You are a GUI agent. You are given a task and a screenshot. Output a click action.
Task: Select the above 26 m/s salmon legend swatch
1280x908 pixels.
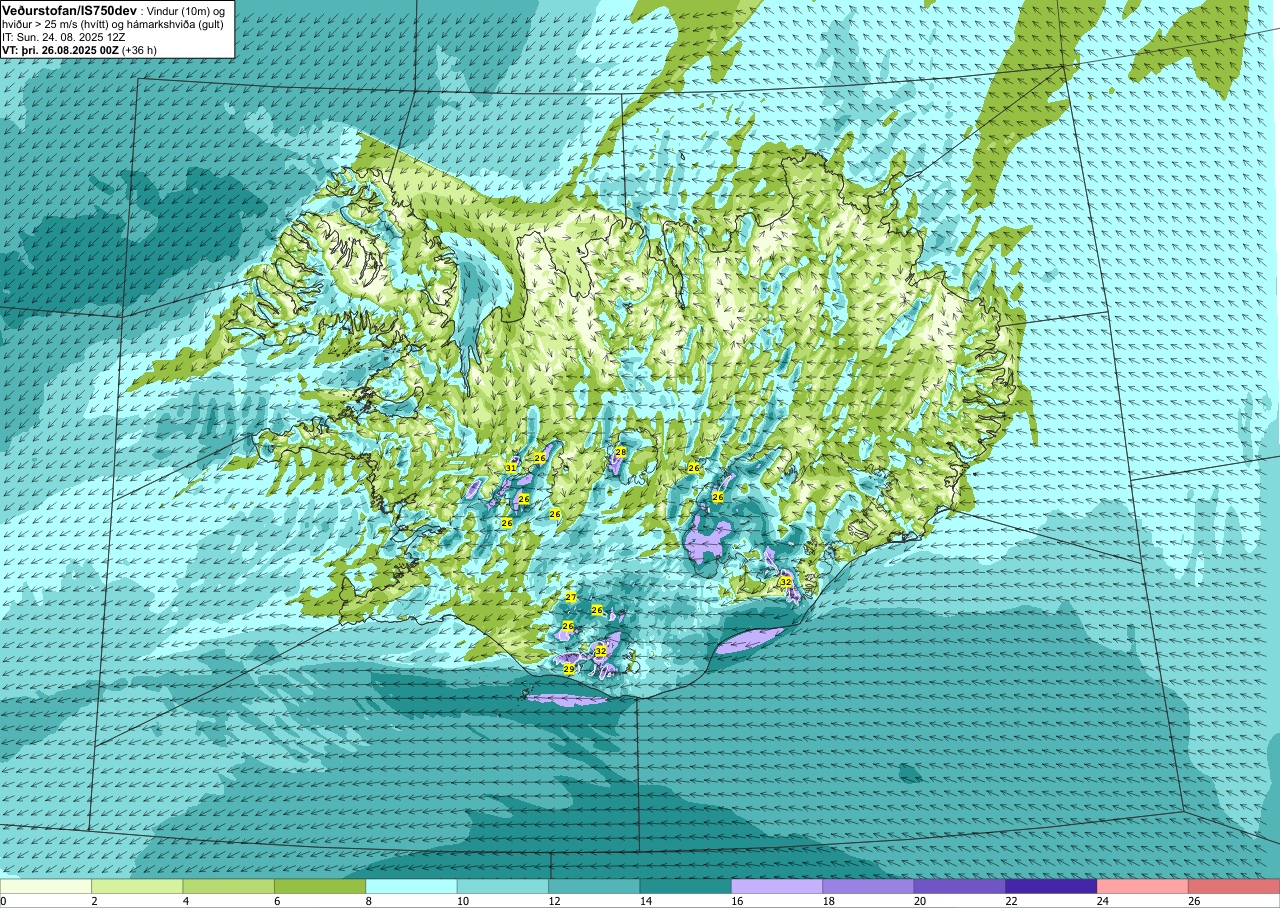[x=1234, y=887]
